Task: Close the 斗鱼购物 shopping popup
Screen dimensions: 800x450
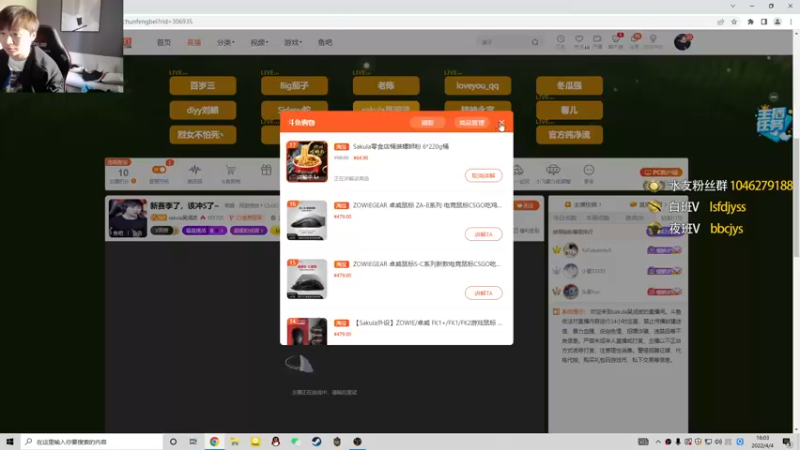Action: click(x=501, y=123)
